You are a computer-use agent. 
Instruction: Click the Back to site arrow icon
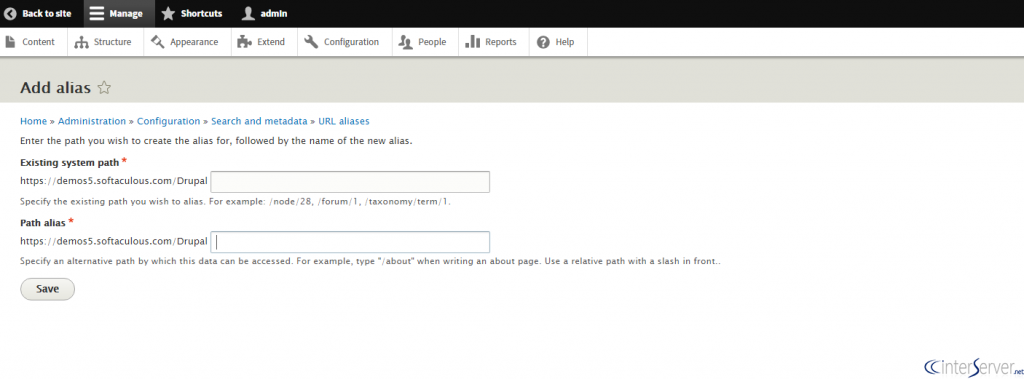(x=10, y=13)
